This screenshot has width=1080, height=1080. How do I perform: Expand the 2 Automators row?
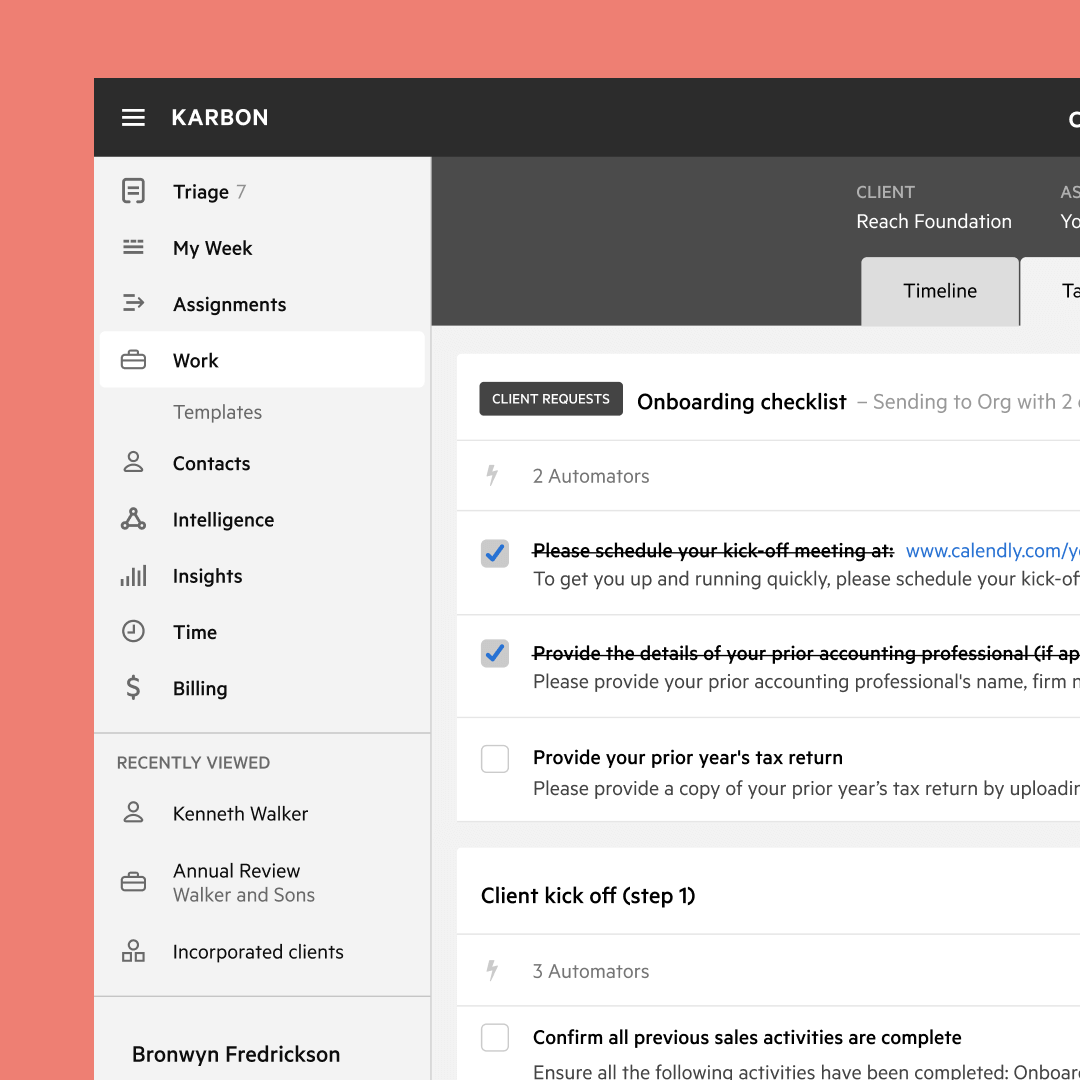pos(590,476)
